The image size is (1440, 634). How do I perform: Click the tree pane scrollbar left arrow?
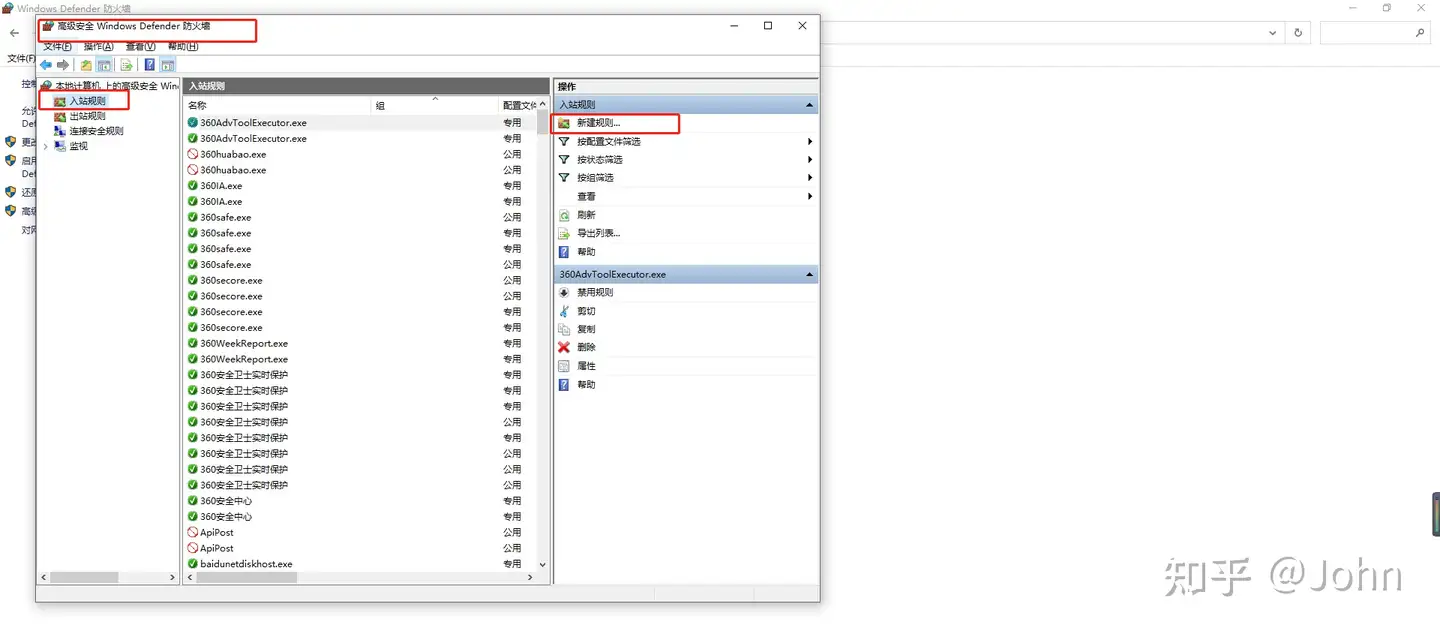(x=44, y=577)
